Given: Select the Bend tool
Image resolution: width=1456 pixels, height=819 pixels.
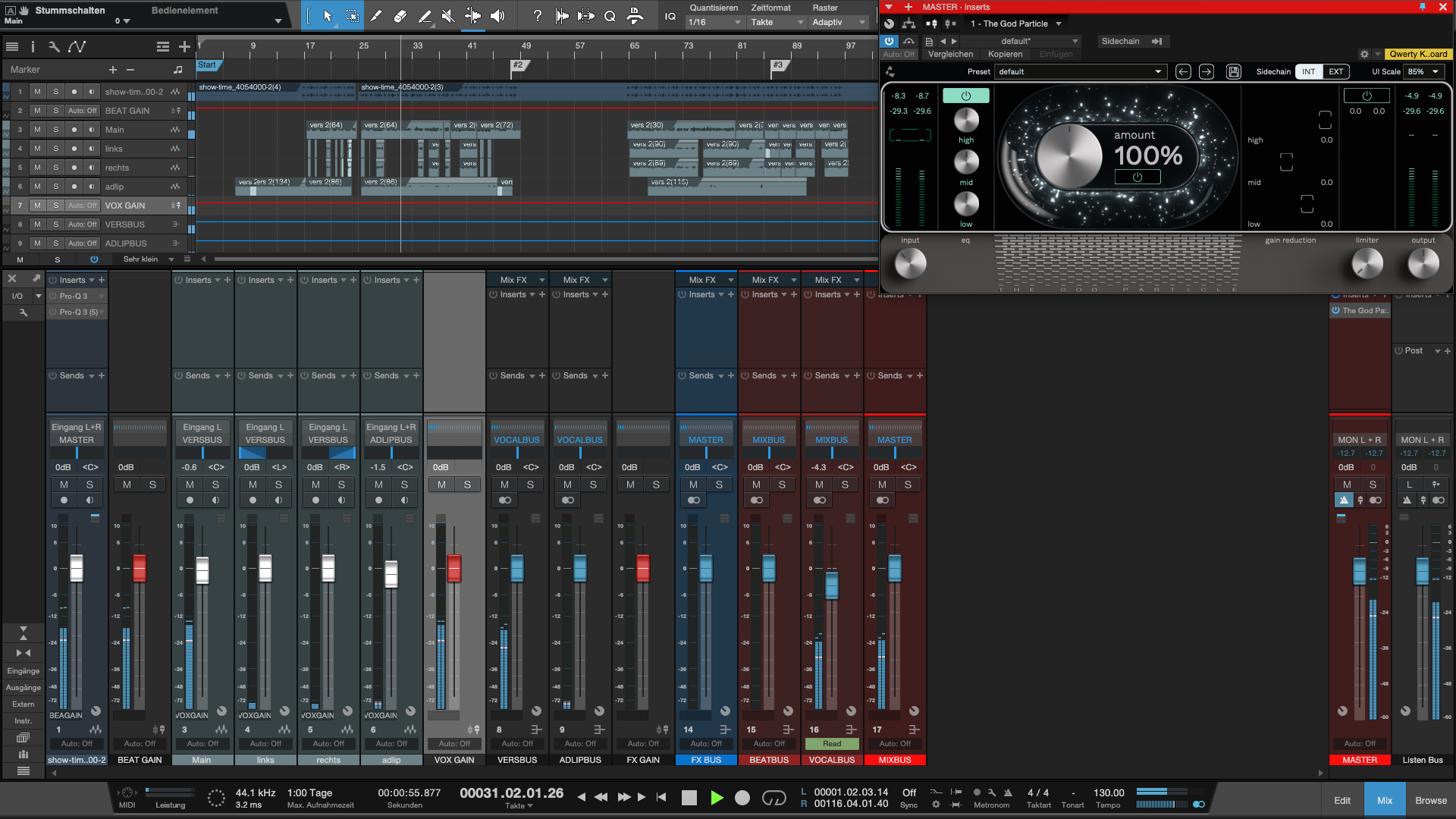Looking at the screenshot, I should pyautogui.click(x=472, y=16).
